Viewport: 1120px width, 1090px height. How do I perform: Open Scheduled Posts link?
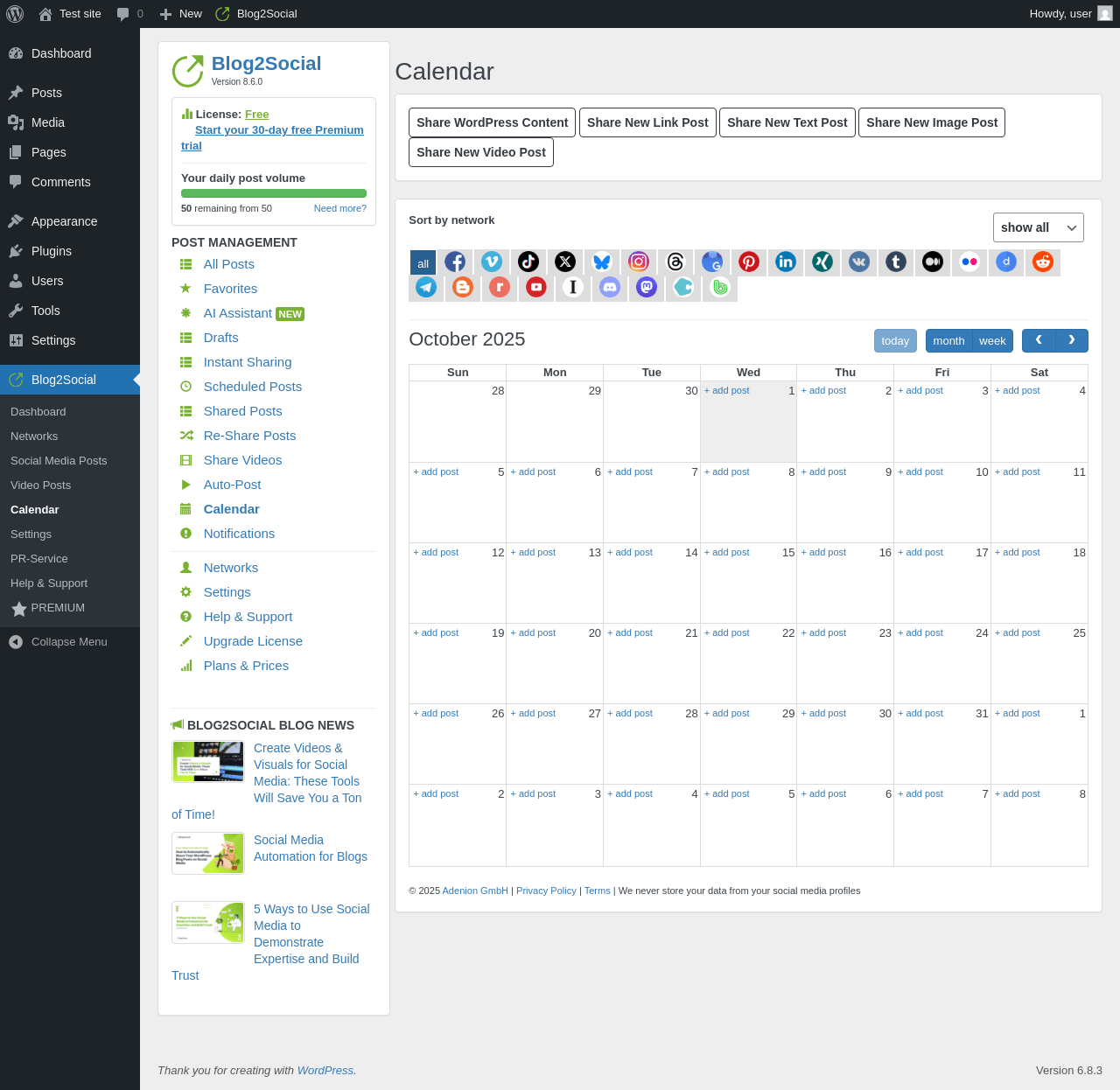pyautogui.click(x=253, y=387)
